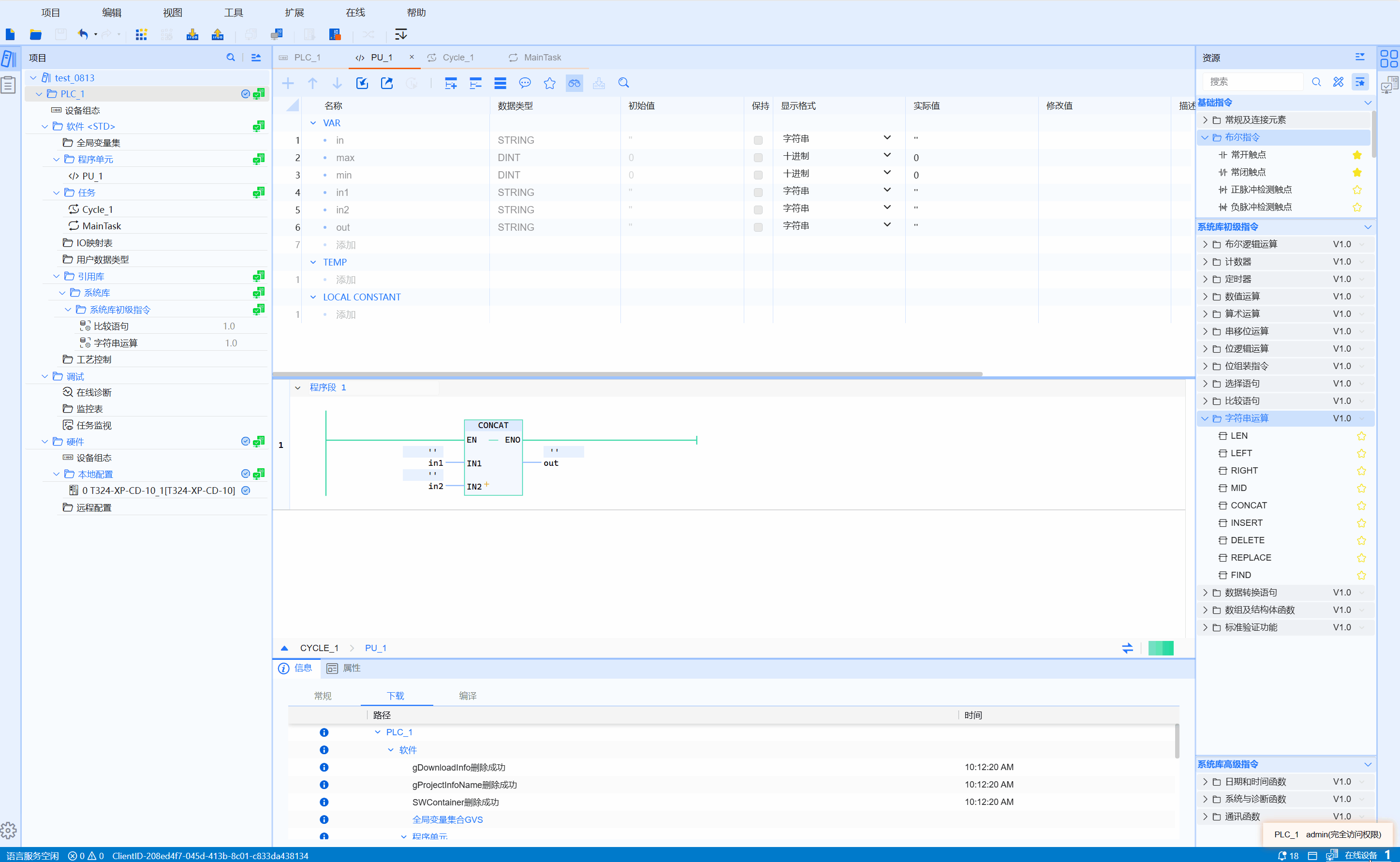
Task: Toggle retain checkbox for variable in1
Action: (758, 193)
